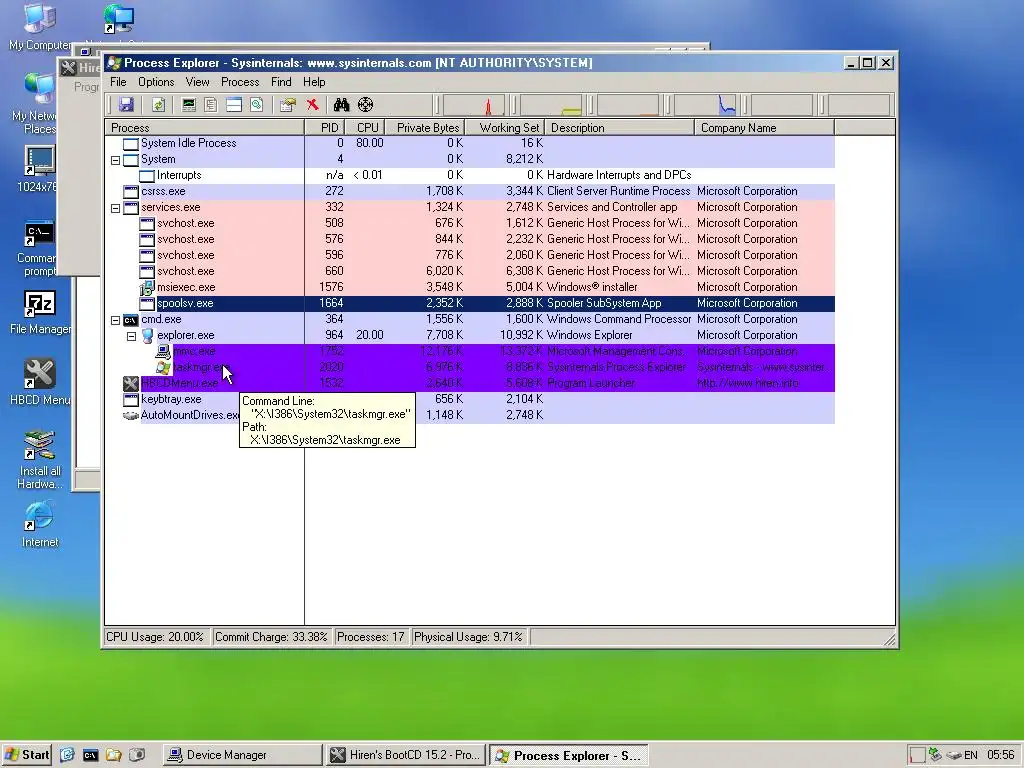Select the HBCDMenu.exe process row

470,383
